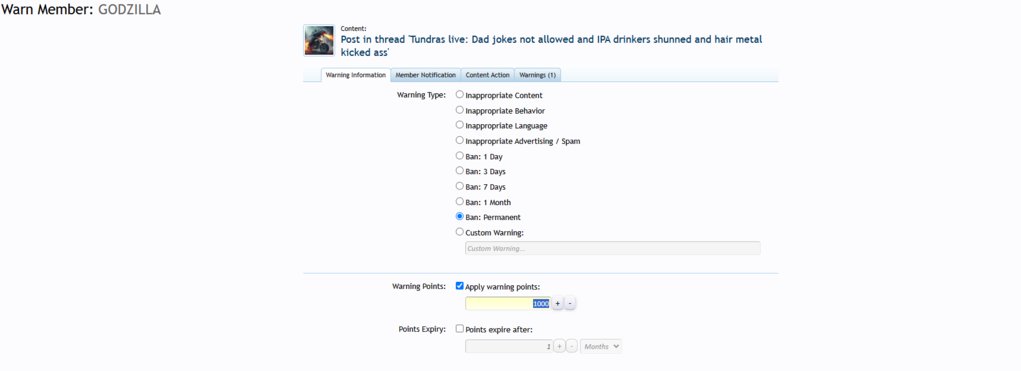Open the 'Tundras live' thread link
Screen dimensions: 1021x371
[551, 46]
